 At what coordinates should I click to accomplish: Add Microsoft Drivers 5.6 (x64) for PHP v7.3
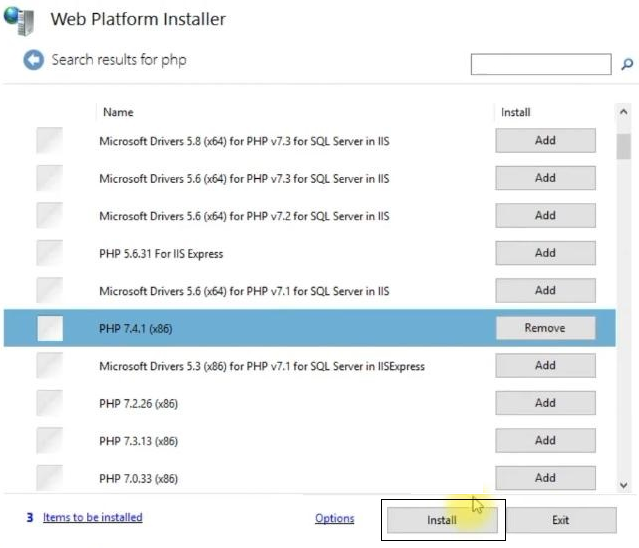(545, 178)
